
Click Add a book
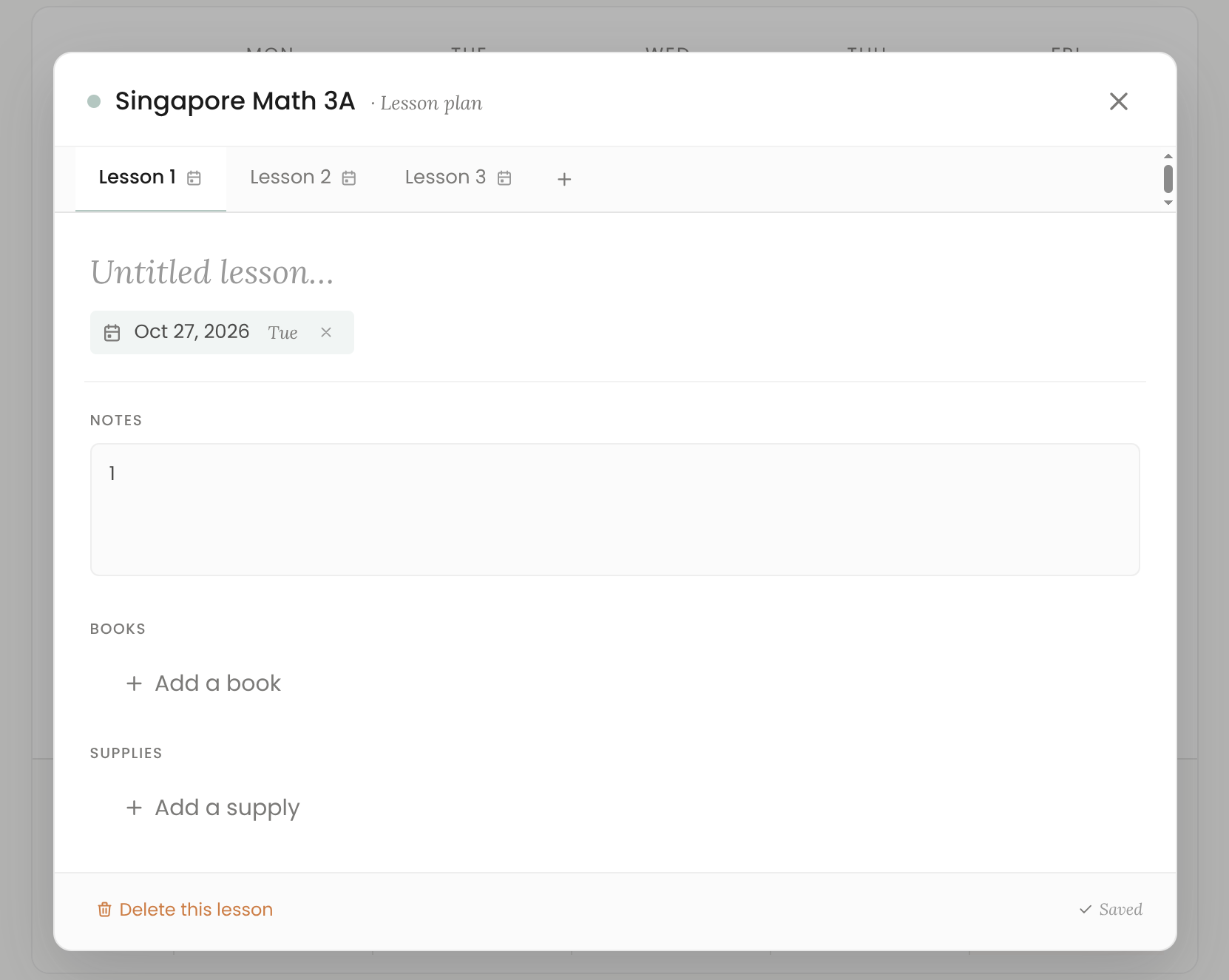tap(204, 683)
